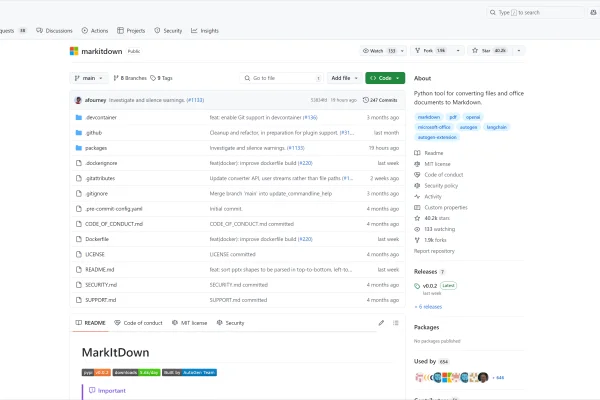Click the fork icon beside 1.9k forks
The image size is (600, 400).
coord(417,240)
